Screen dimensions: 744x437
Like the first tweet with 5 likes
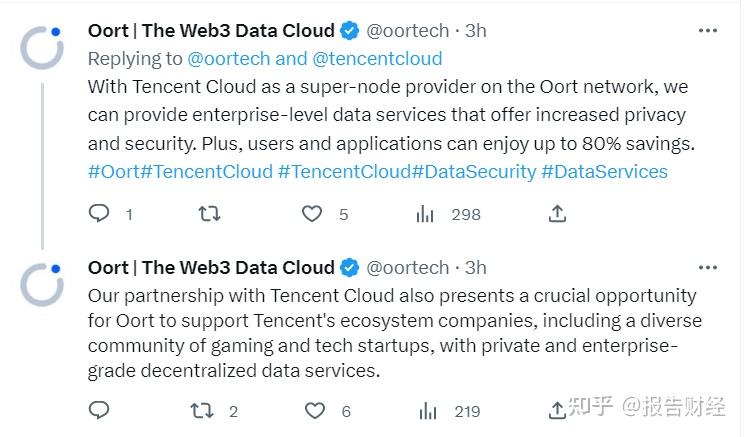(x=313, y=214)
